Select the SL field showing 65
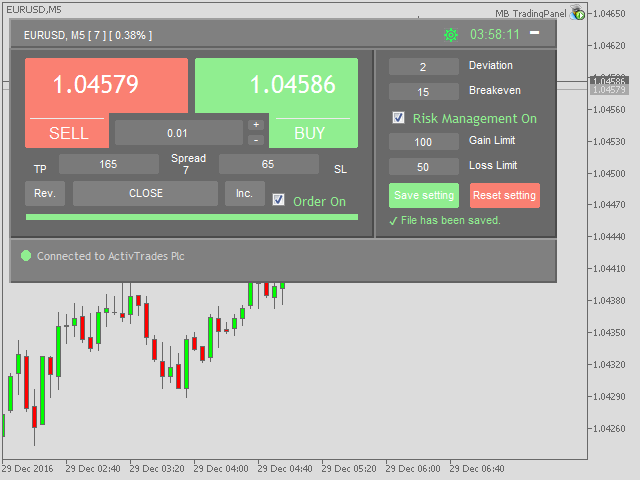 269,164
